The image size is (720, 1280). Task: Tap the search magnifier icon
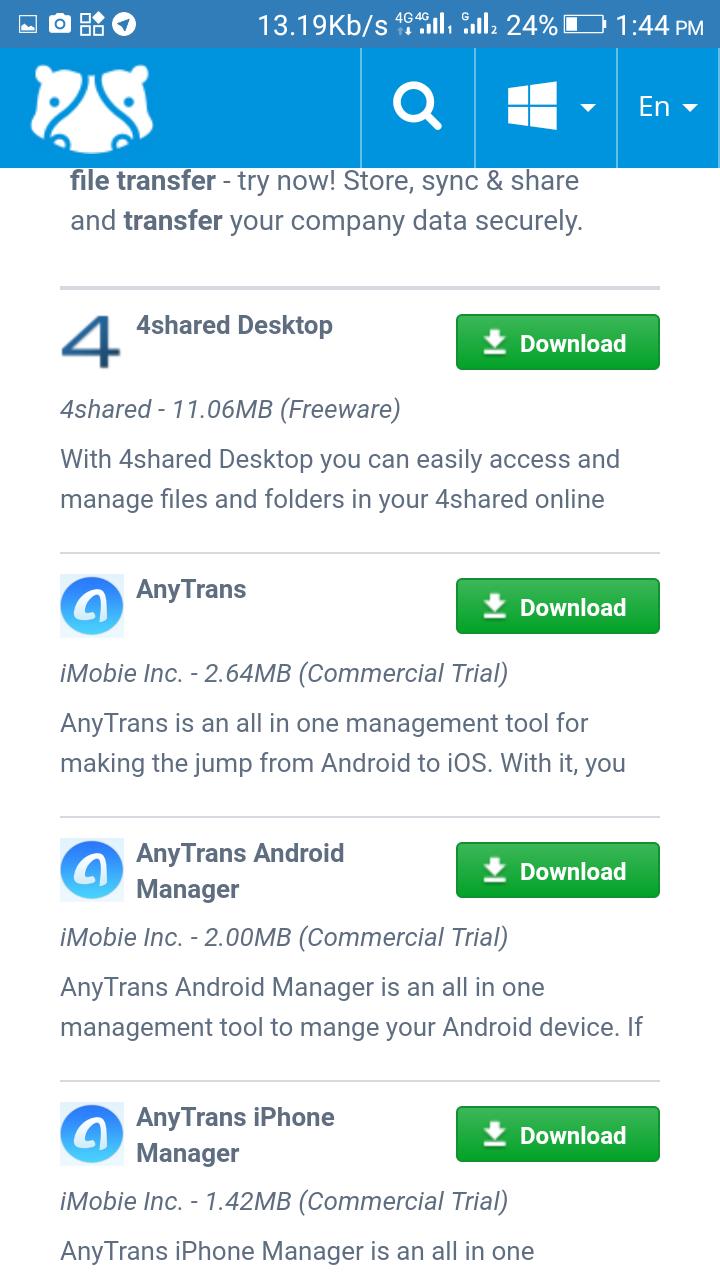(x=417, y=107)
